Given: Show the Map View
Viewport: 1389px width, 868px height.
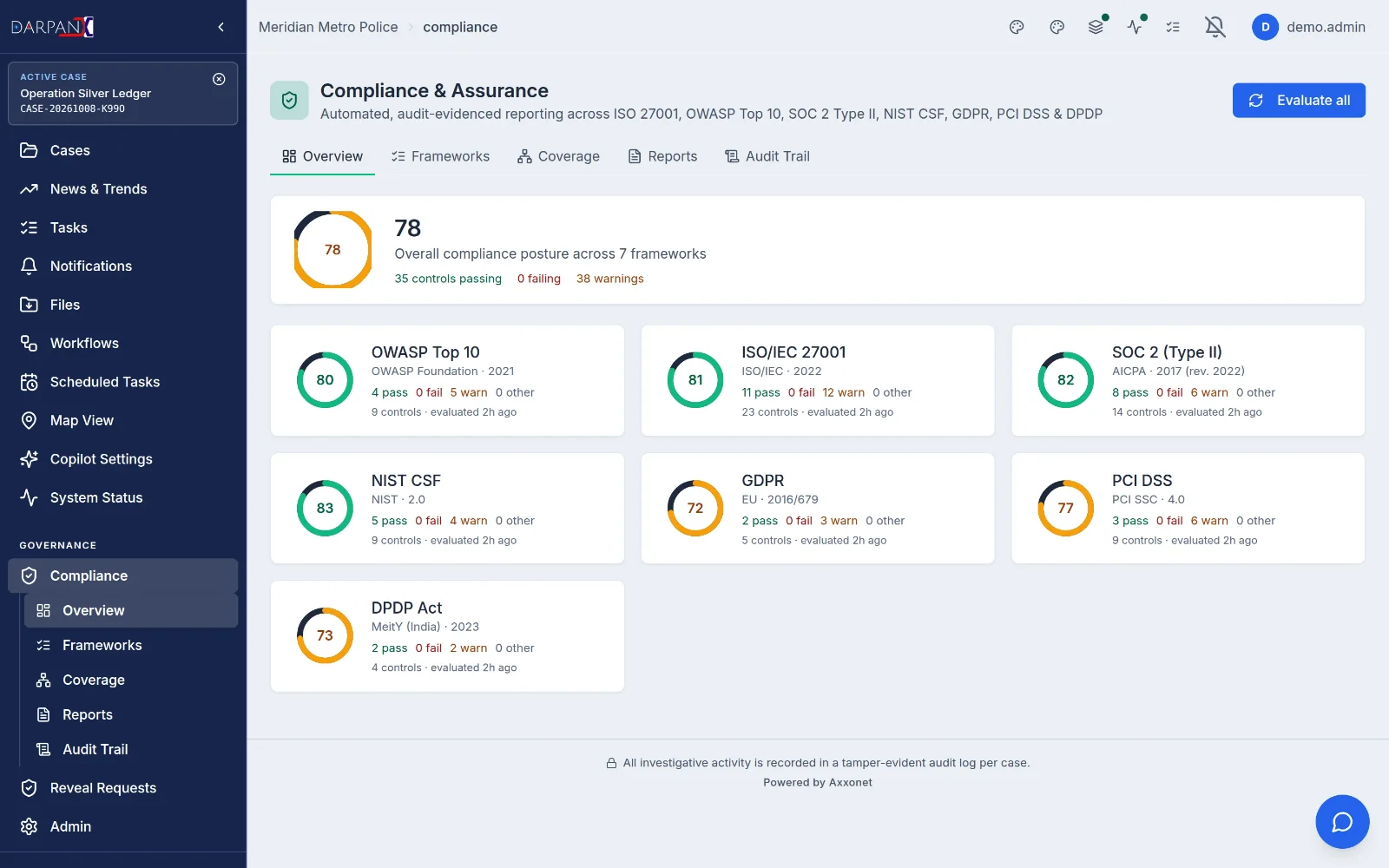Looking at the screenshot, I should 123,420.
